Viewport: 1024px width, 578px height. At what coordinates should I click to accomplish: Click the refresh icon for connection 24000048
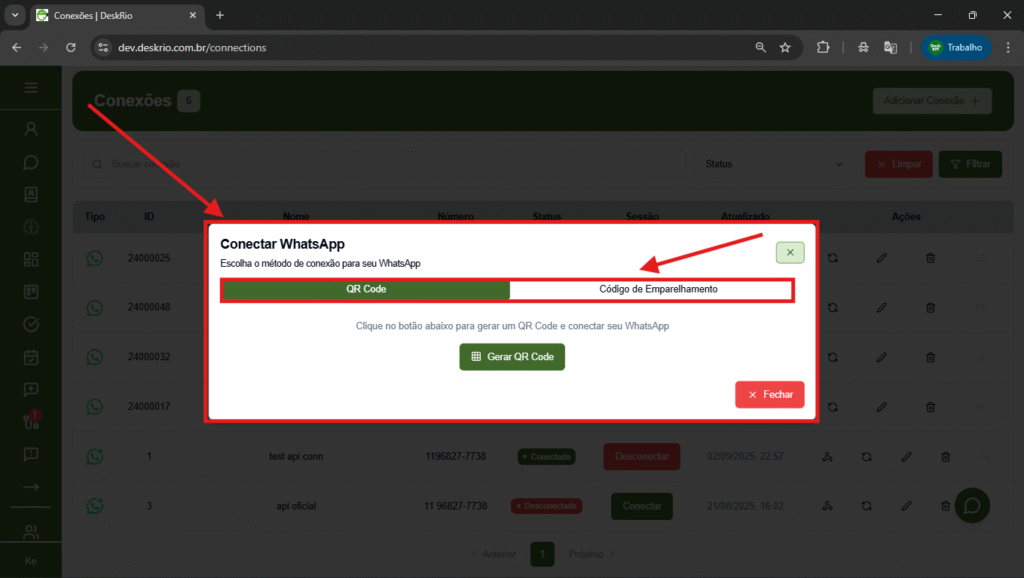(833, 308)
